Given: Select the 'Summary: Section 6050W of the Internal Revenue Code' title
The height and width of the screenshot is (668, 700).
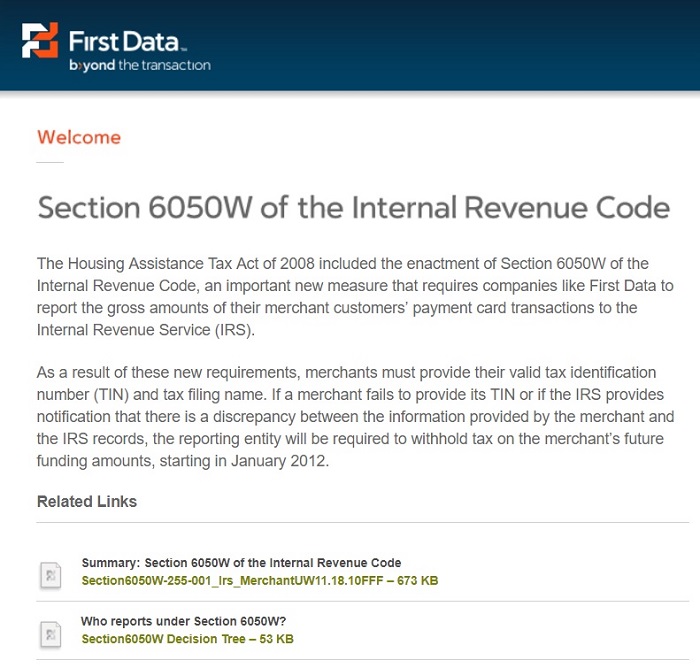Looking at the screenshot, I should 242,563.
